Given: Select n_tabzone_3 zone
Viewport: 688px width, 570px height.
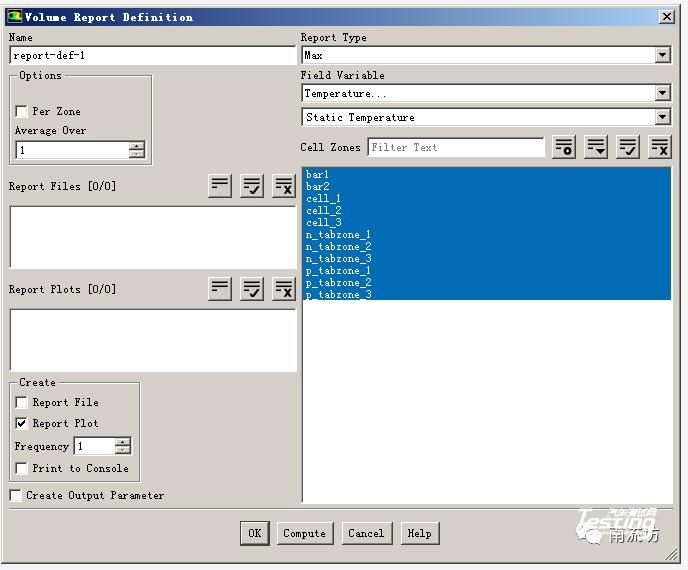Looking at the screenshot, I should tap(487, 258).
